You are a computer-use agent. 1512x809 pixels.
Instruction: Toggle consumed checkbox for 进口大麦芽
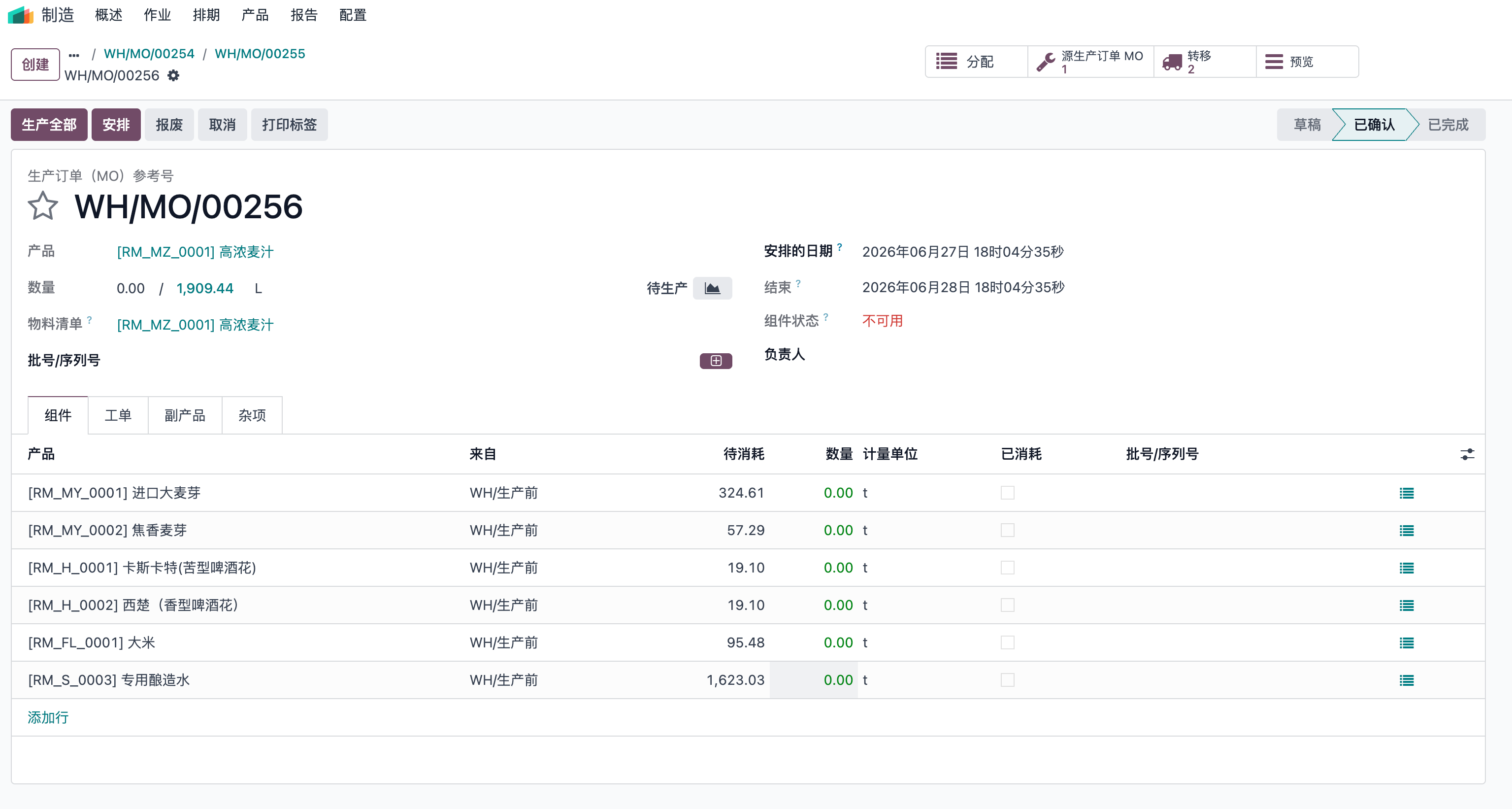coord(1007,493)
